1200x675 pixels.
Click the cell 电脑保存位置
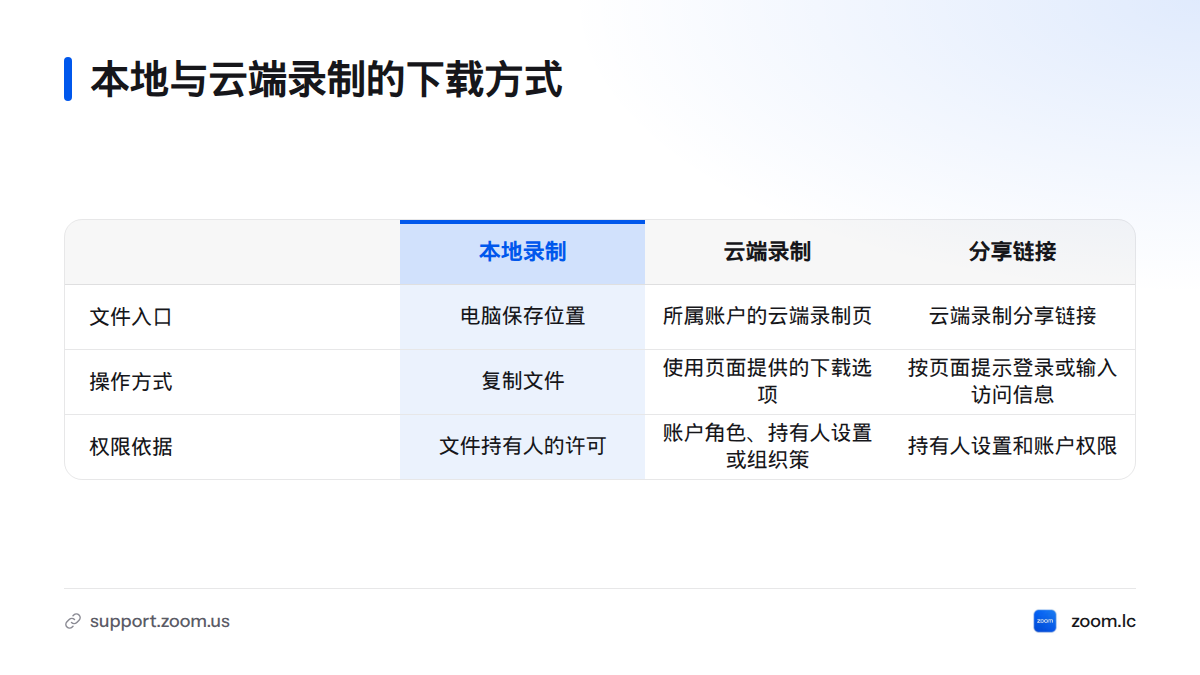point(523,317)
